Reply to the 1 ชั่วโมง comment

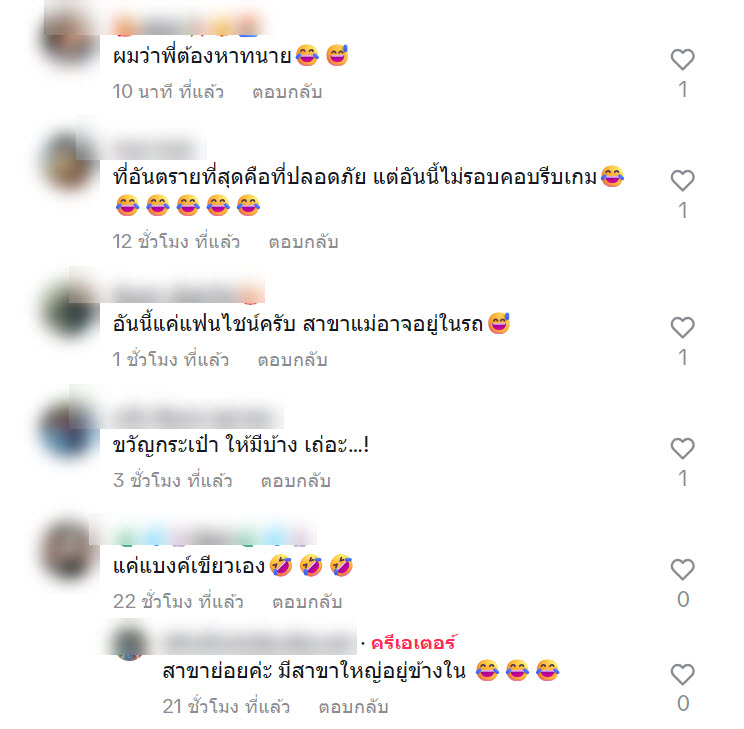pos(292,360)
